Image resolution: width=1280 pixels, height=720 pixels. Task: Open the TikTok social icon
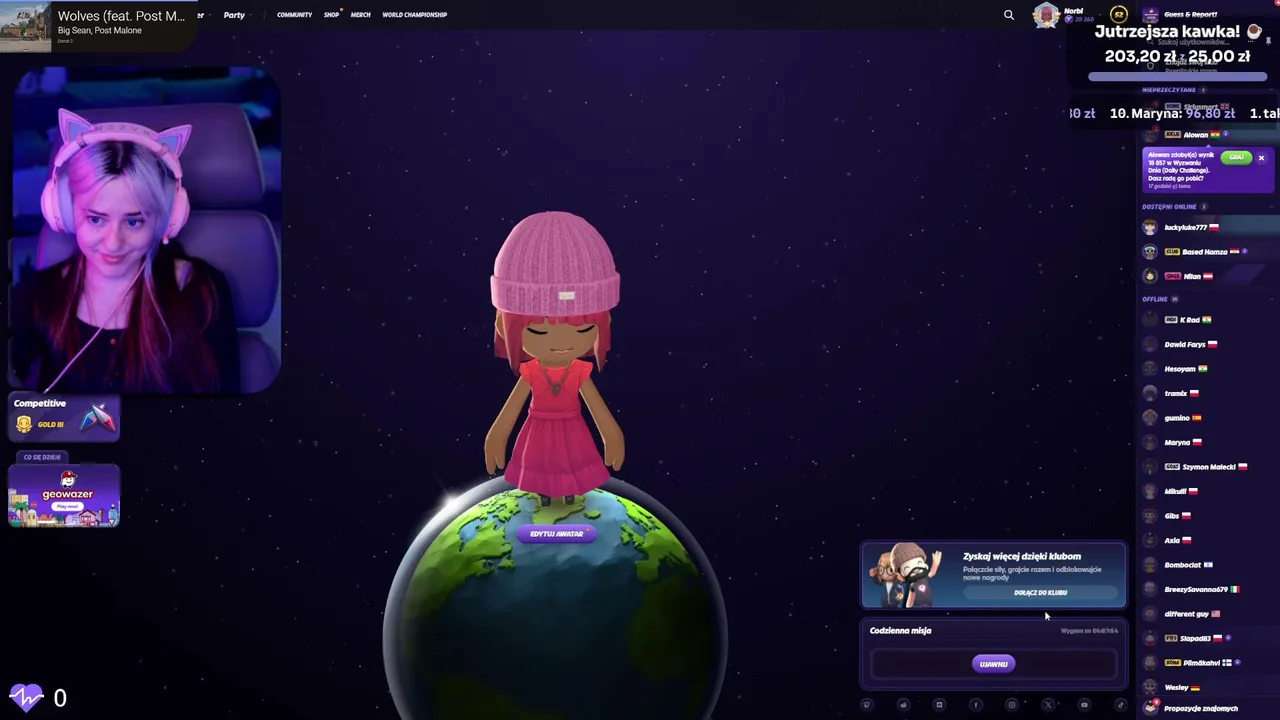(x=1120, y=705)
